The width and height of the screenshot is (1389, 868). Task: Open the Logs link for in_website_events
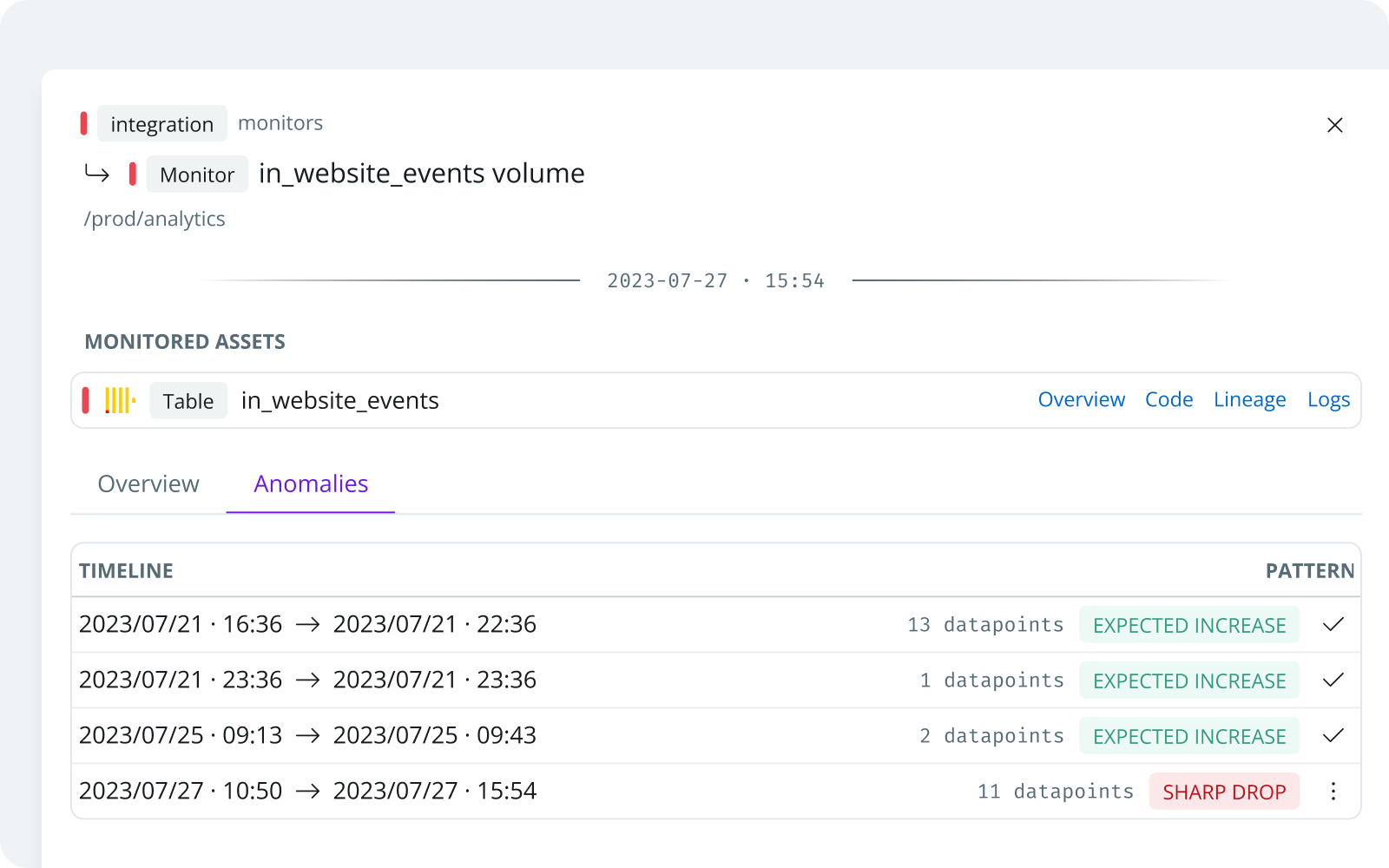(x=1329, y=399)
